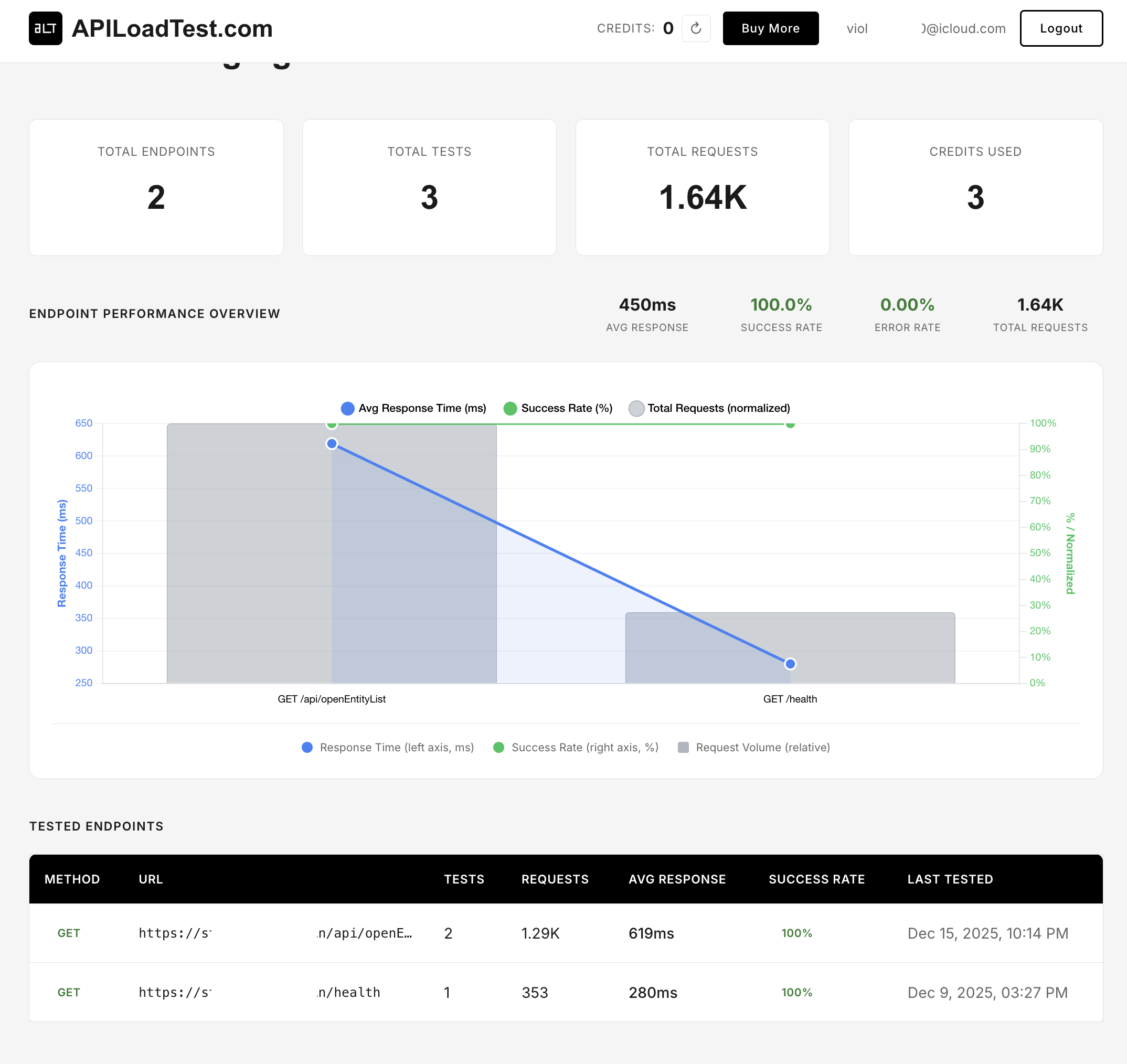The height and width of the screenshot is (1064, 1127).
Task: Sort by the AVG RESPONSE column header
Action: point(677,879)
